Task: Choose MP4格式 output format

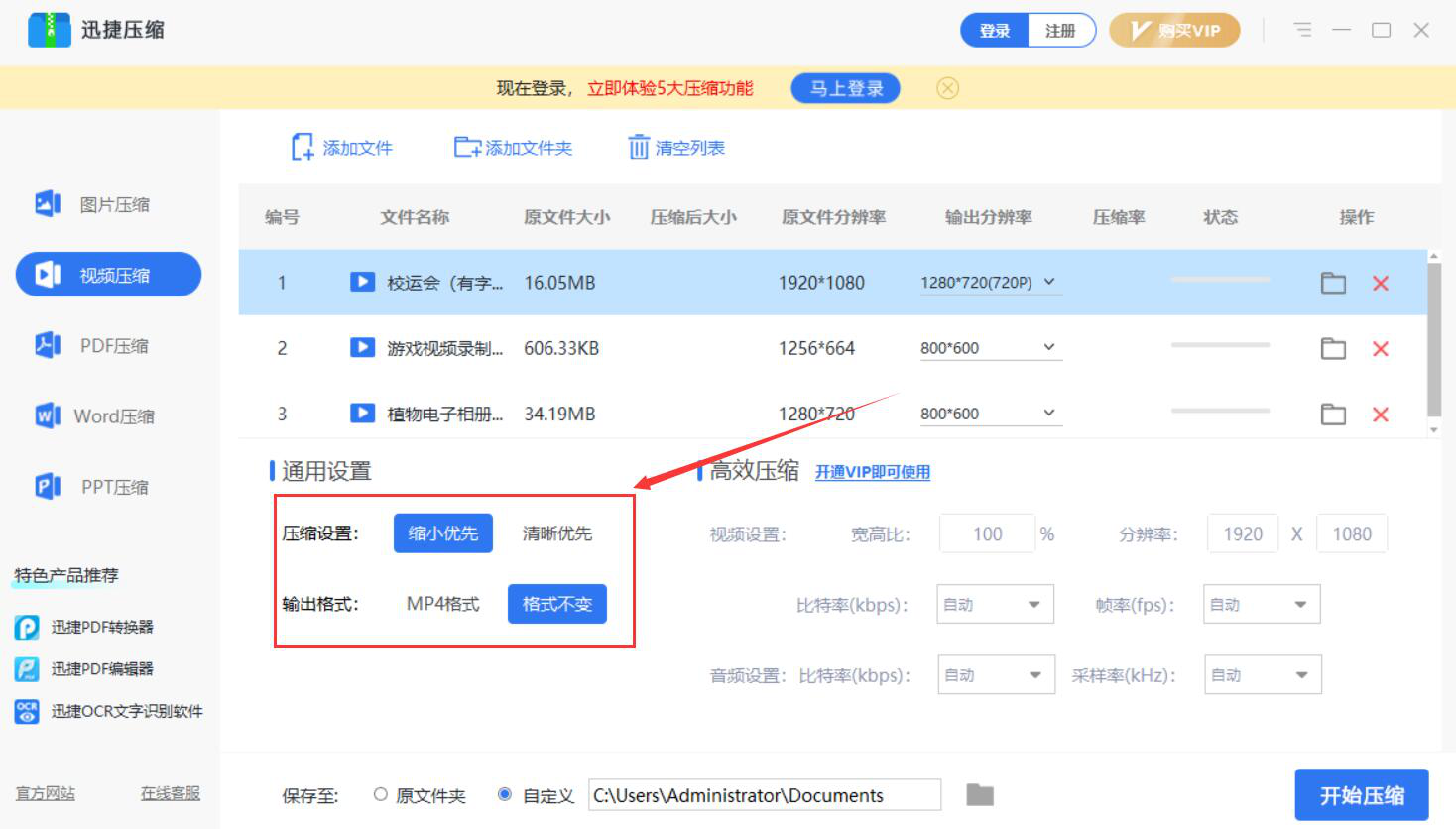Action: (443, 604)
